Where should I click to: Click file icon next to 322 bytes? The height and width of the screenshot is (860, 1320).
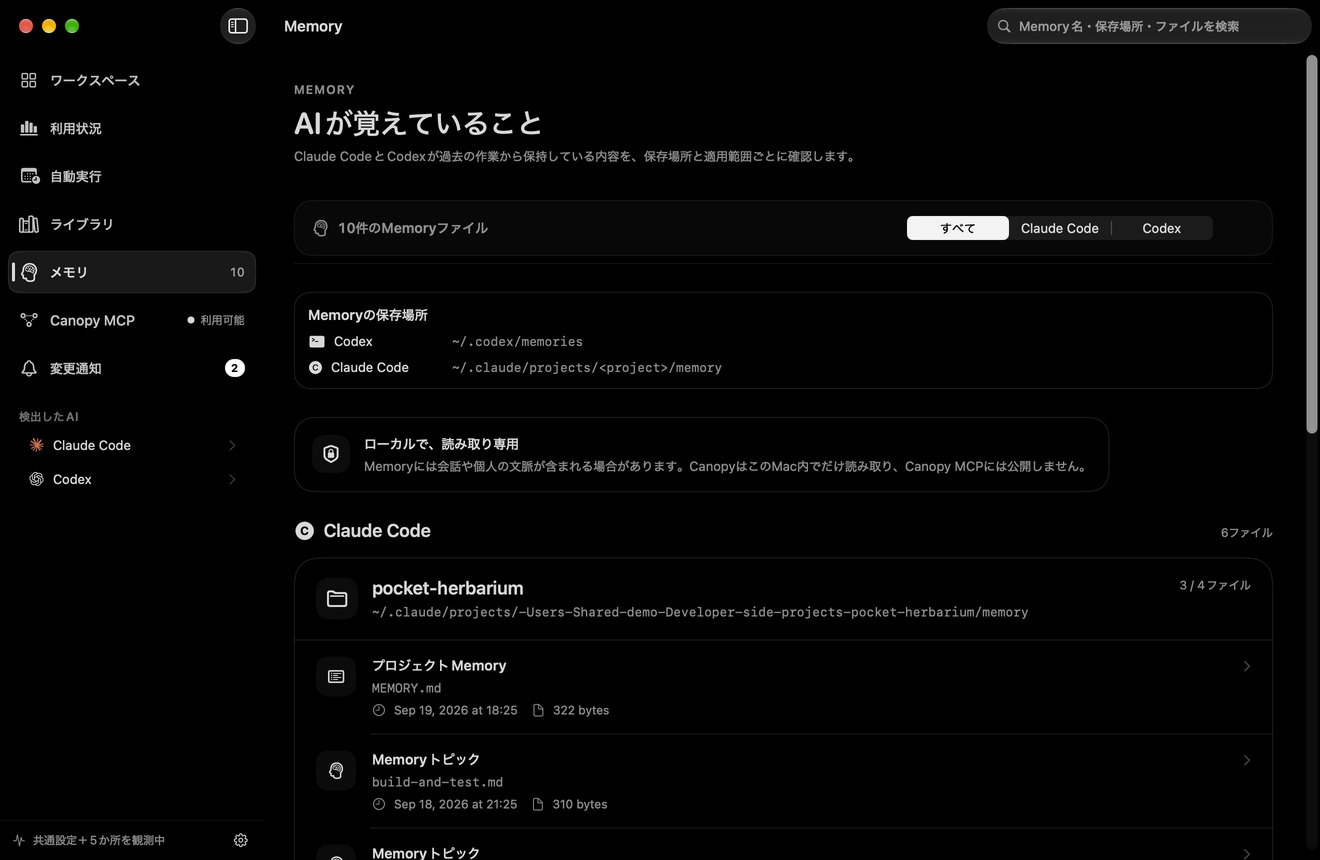tap(538, 710)
